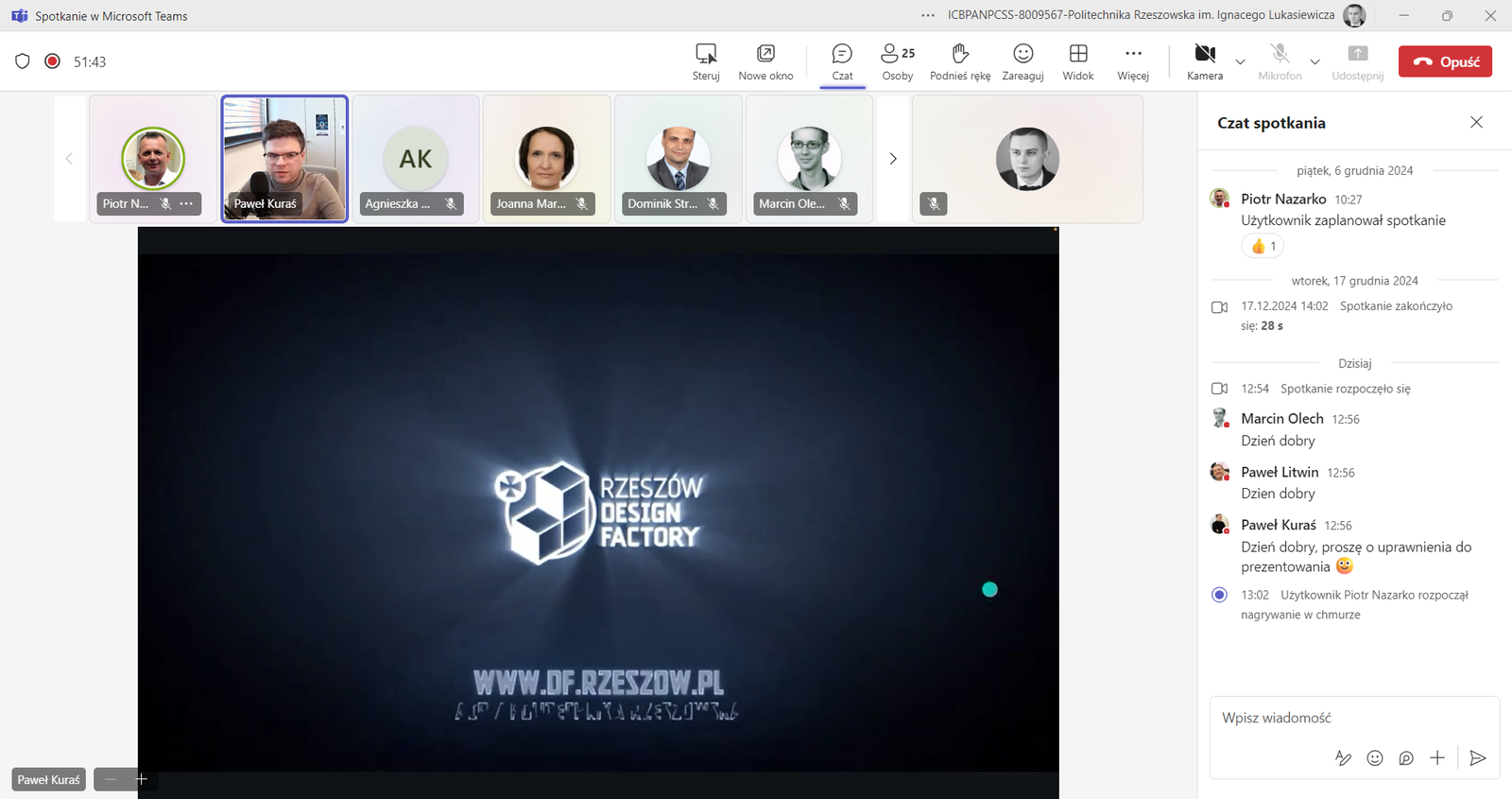Toggle the Czat panel
This screenshot has width=1512, height=799.
click(x=842, y=61)
